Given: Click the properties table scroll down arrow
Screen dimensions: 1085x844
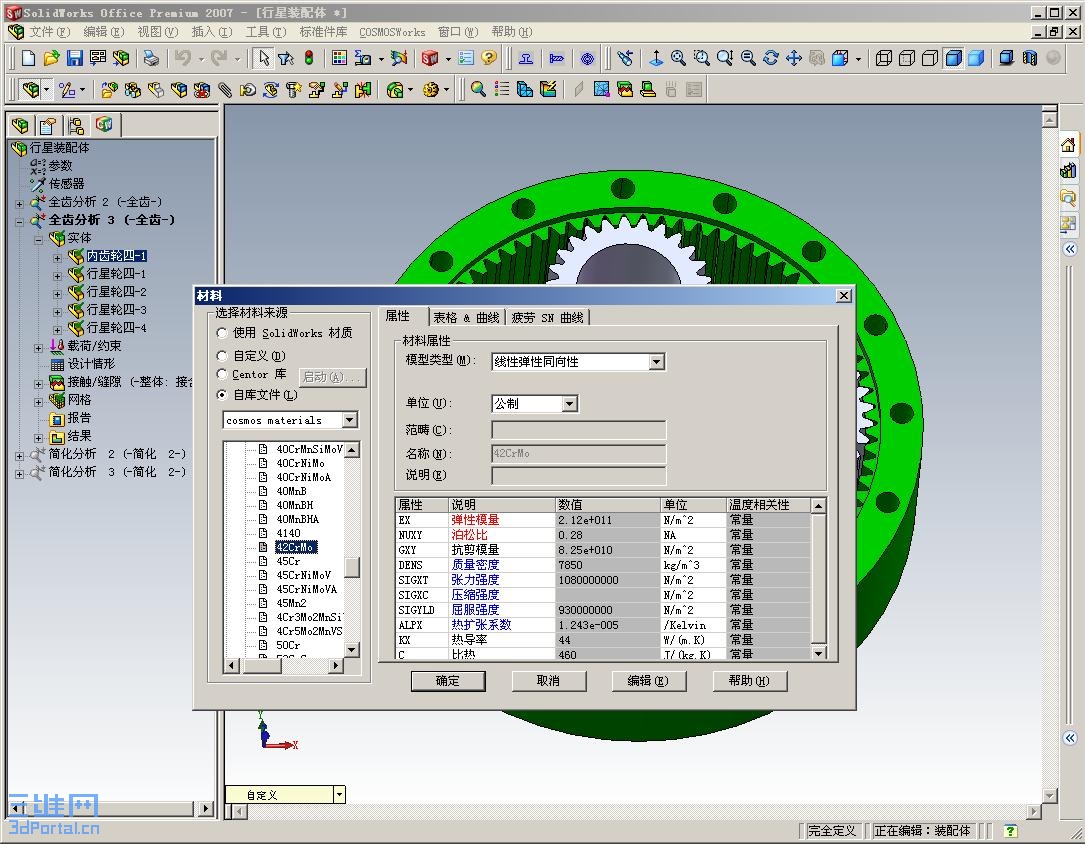Looking at the screenshot, I should [x=819, y=654].
